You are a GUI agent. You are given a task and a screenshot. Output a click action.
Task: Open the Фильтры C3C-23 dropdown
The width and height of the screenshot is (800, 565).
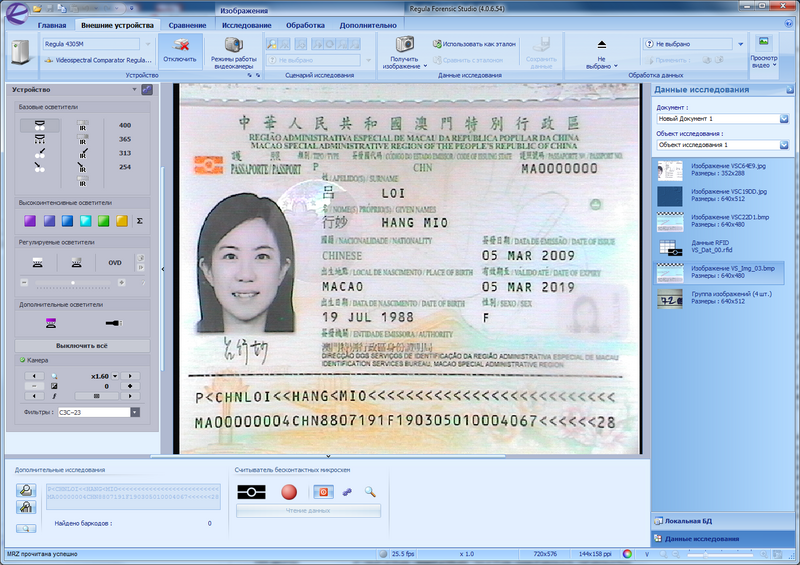[x=135, y=411]
